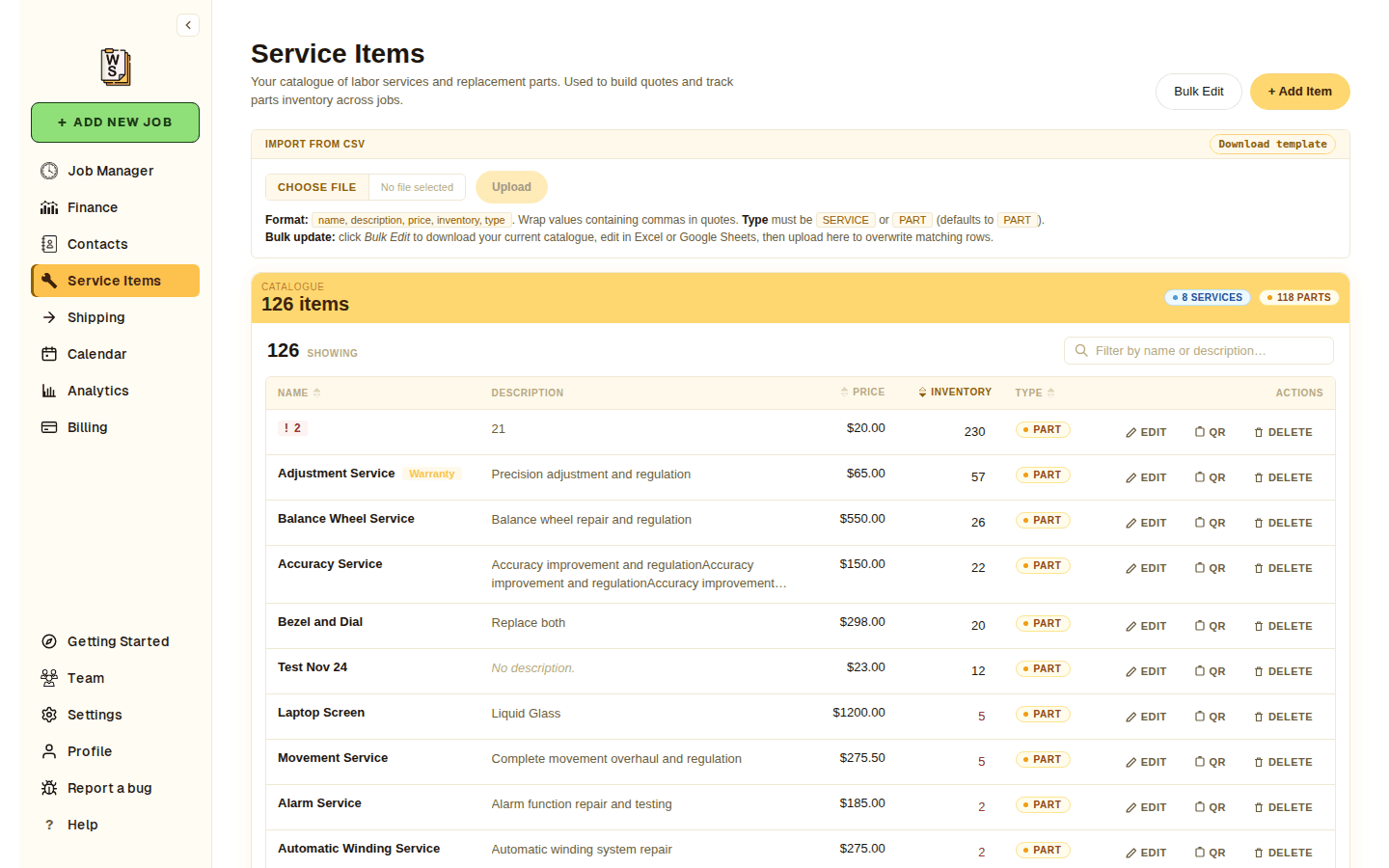Click the PART badge for Laptop Screen
Viewport: 1389px width, 868px height.
1043,714
